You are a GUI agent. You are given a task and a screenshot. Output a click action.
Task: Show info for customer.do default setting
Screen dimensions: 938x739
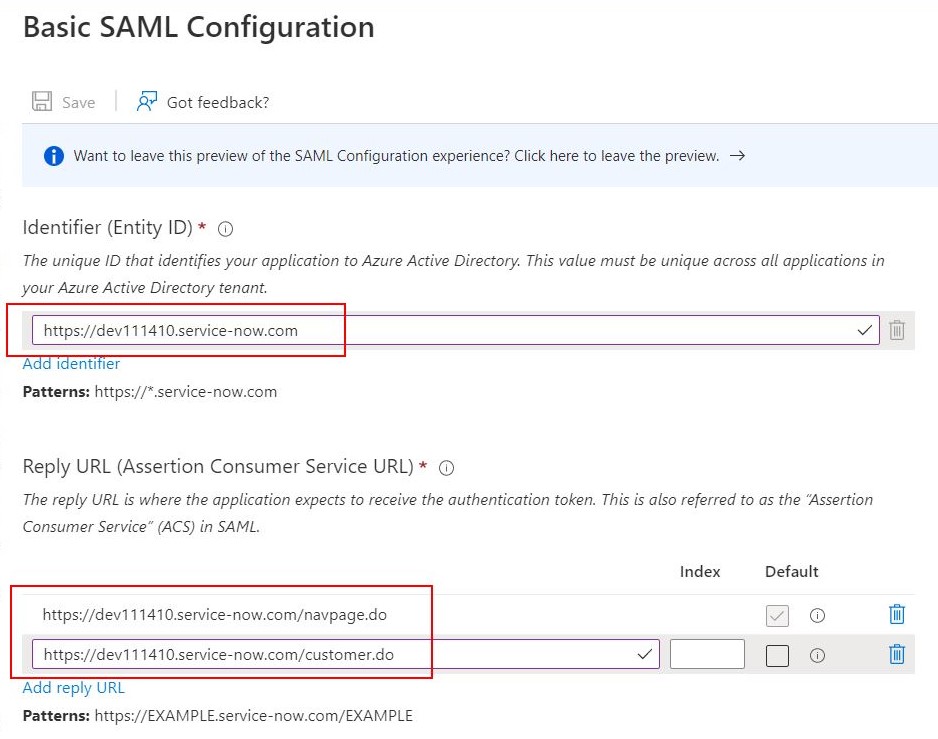817,655
